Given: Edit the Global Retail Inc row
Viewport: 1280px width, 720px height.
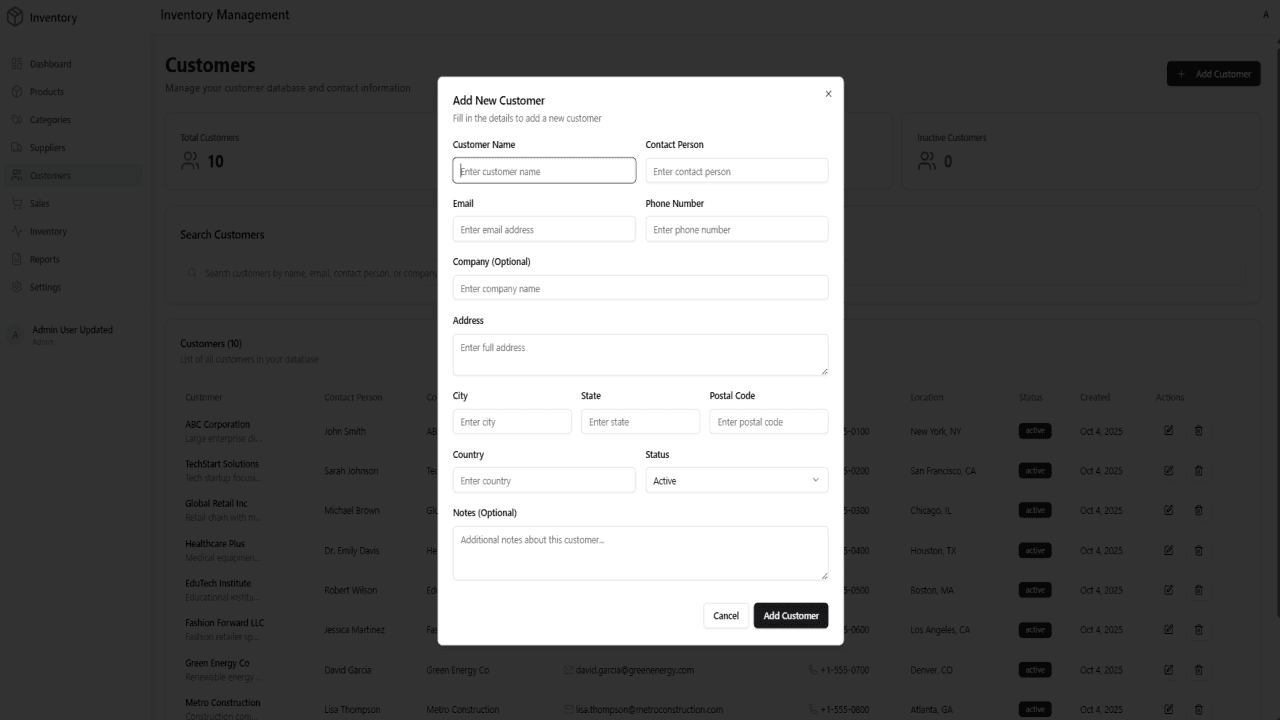Looking at the screenshot, I should point(1168,510).
